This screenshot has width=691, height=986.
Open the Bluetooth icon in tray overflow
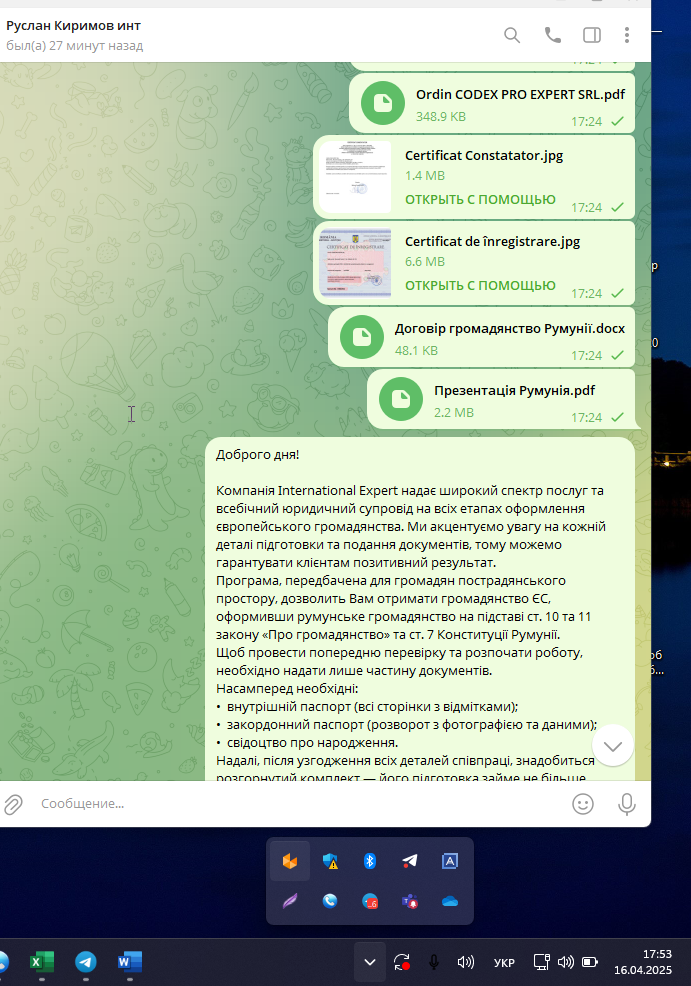pos(370,861)
